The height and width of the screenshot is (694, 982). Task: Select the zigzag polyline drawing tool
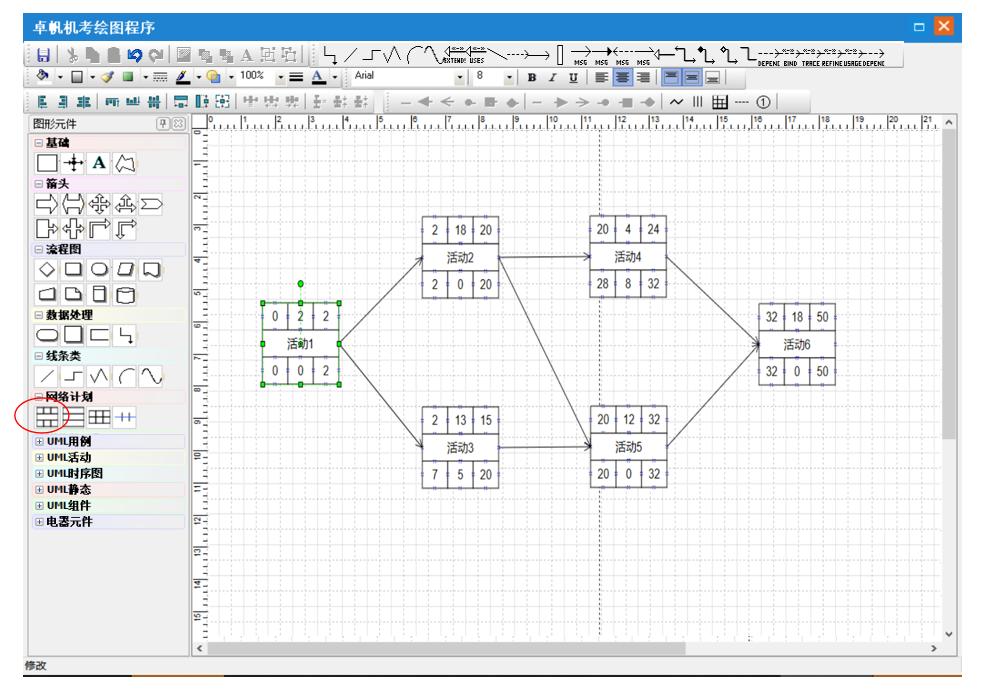click(x=392, y=55)
